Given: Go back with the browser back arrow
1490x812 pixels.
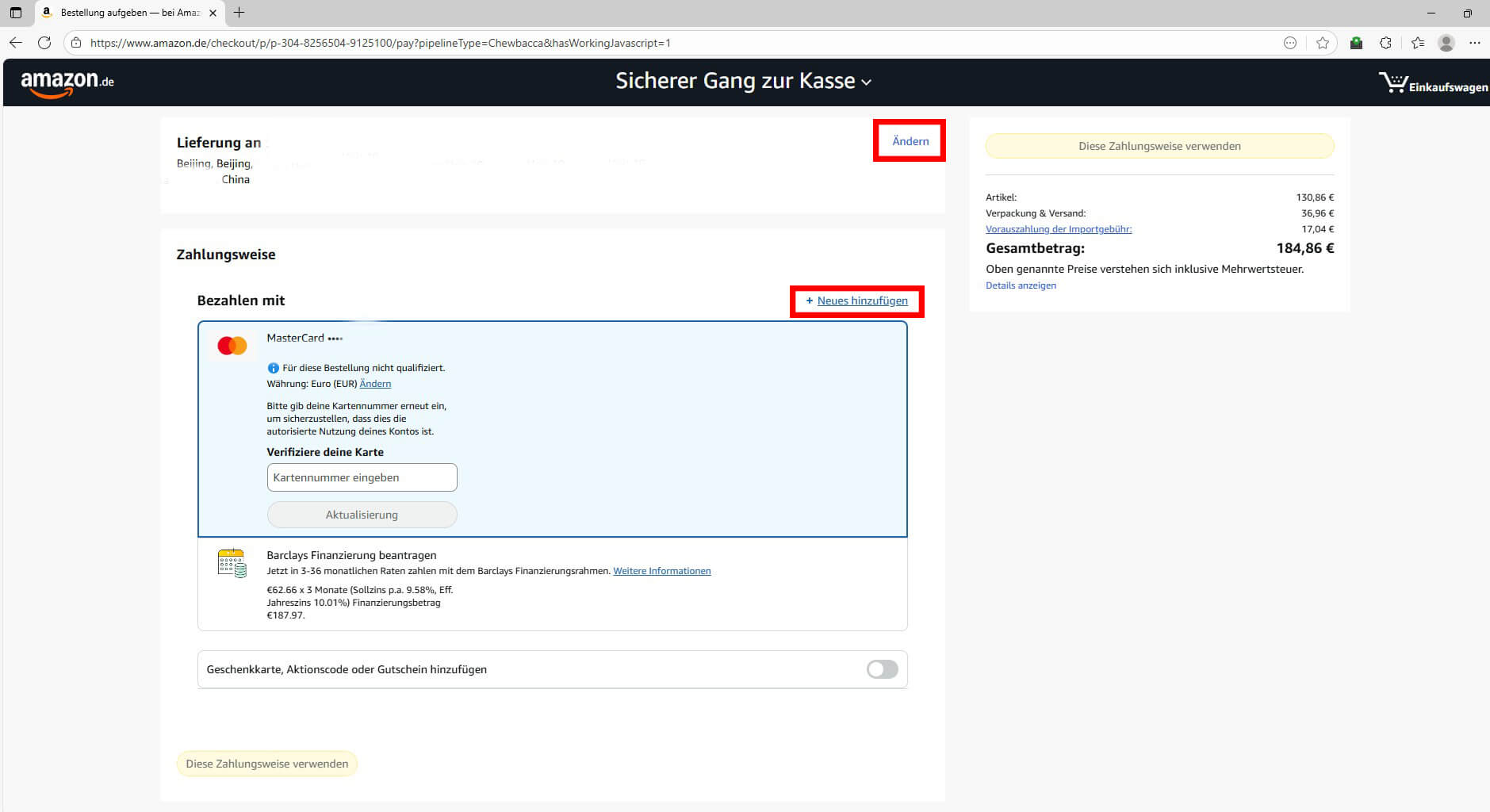Looking at the screenshot, I should point(16,43).
